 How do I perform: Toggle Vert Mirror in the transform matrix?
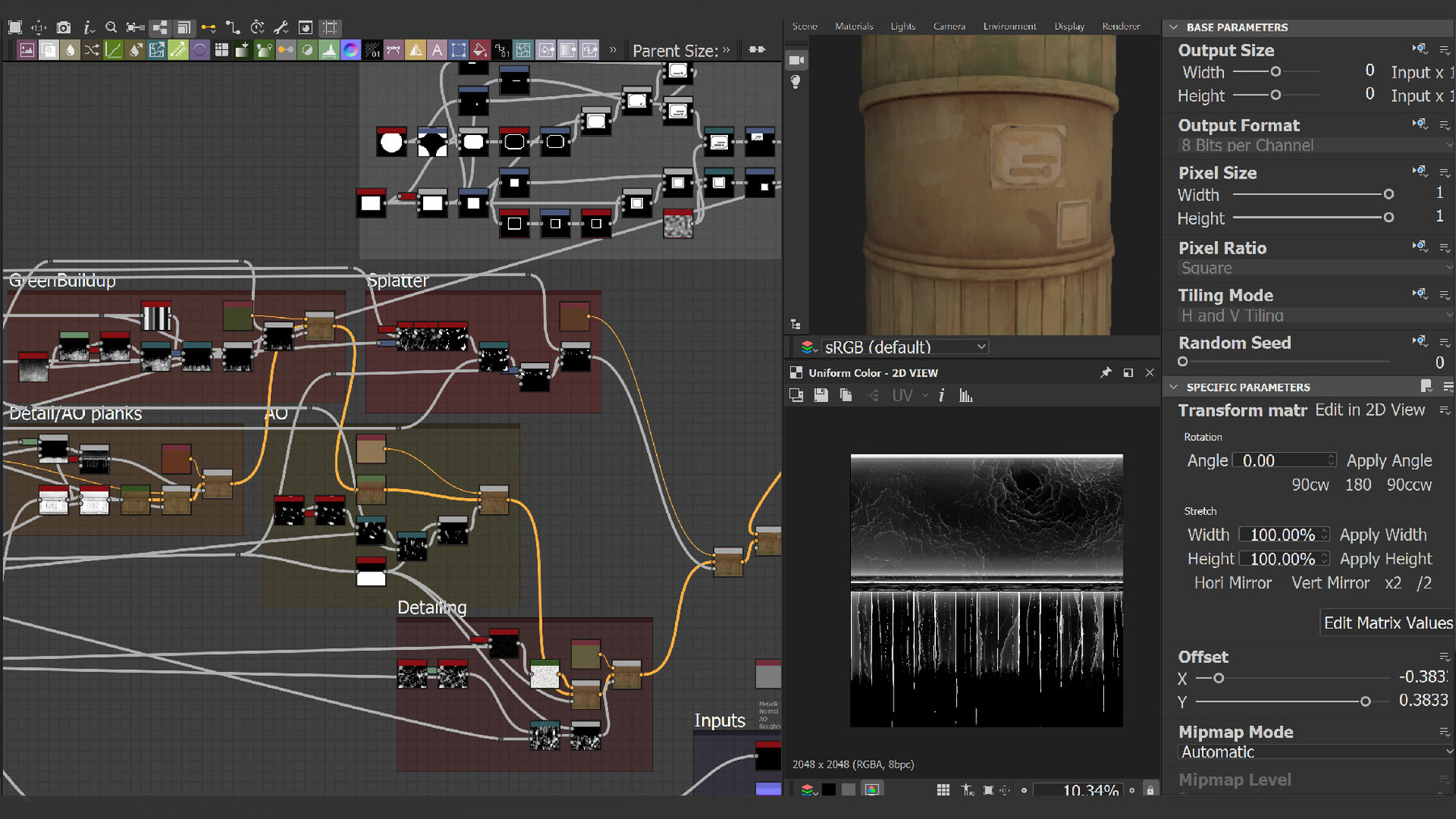[x=1330, y=582]
